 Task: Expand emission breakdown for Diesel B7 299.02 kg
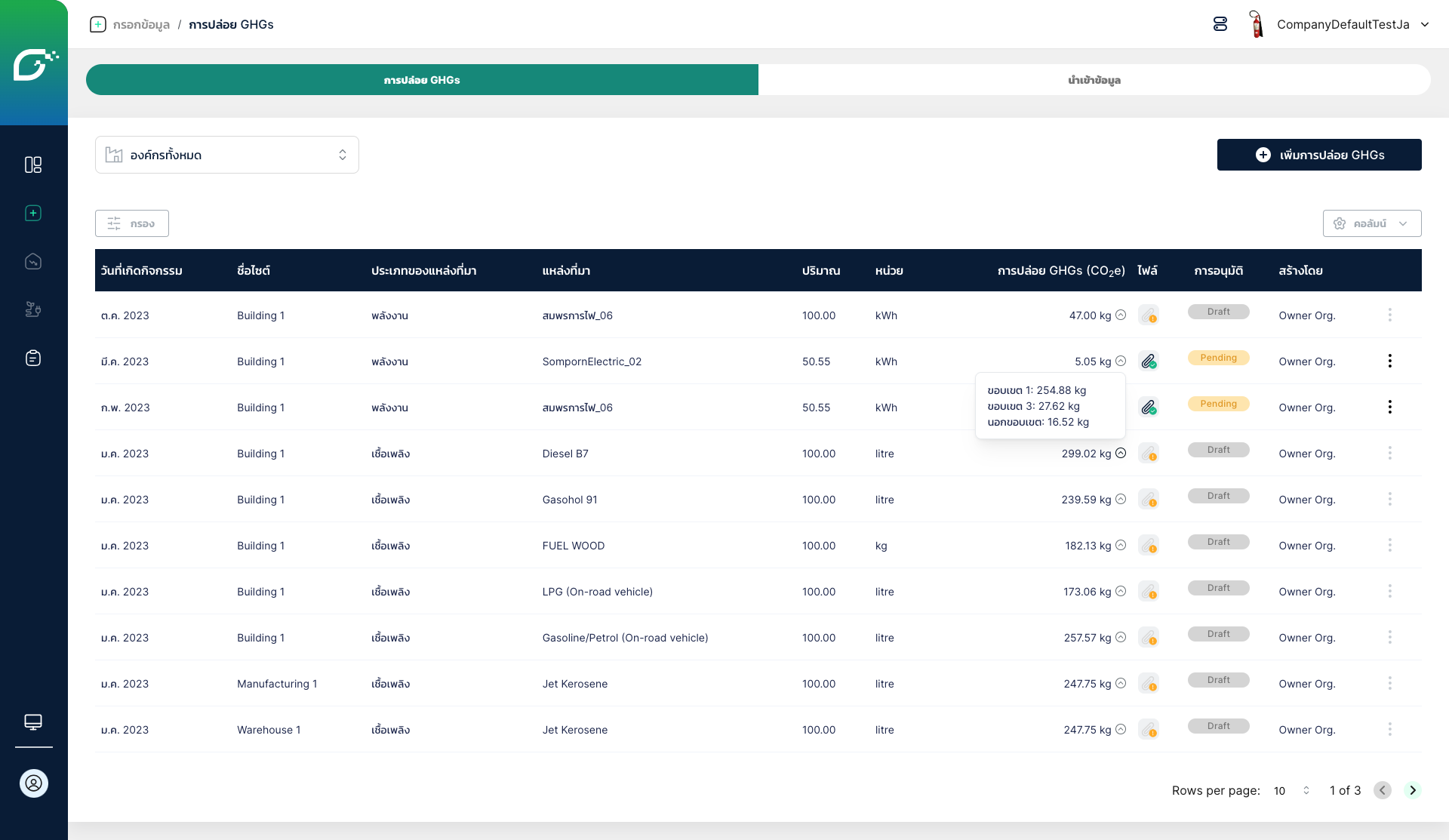point(1121,453)
